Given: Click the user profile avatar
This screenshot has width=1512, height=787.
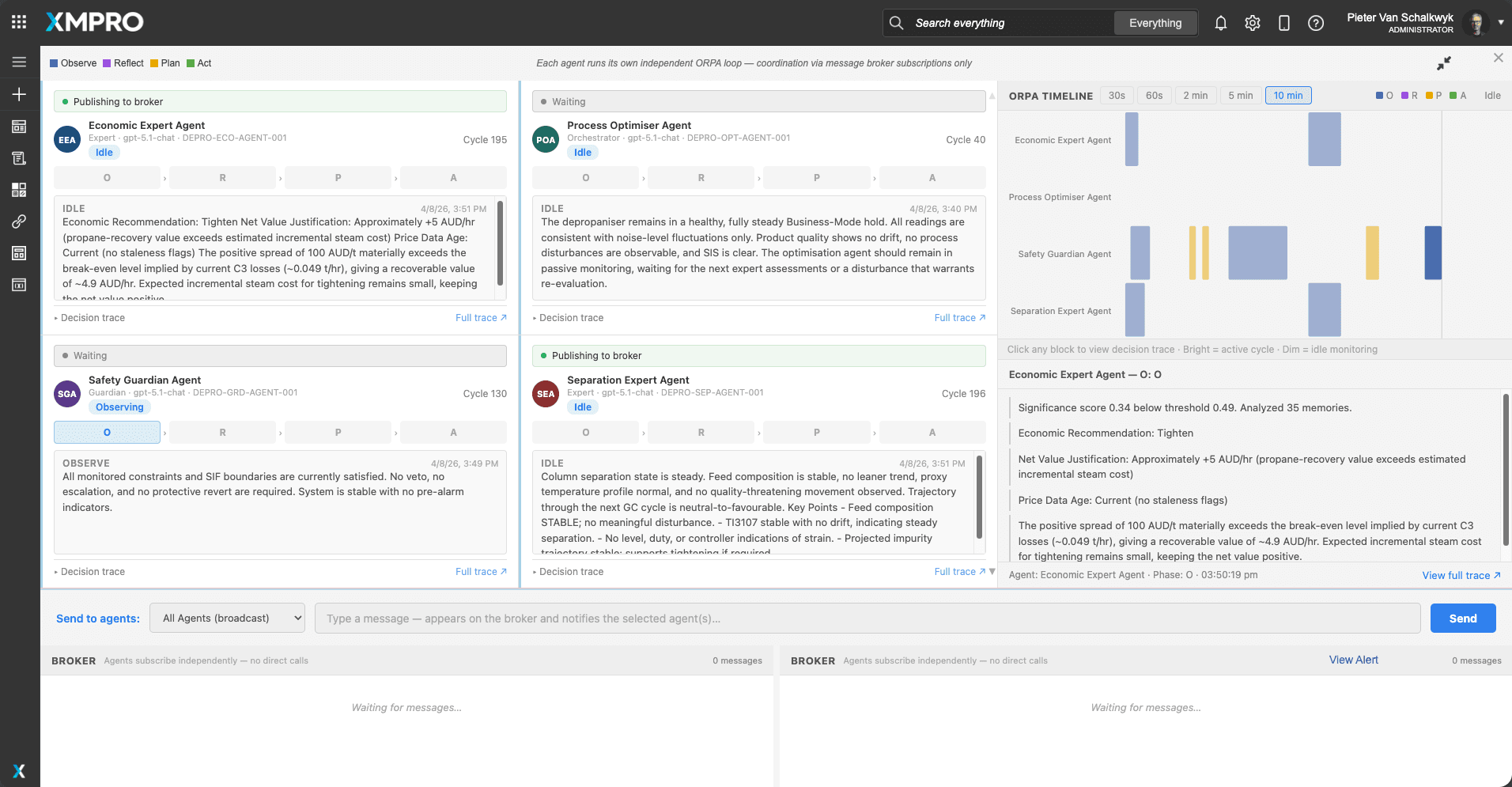Looking at the screenshot, I should click(x=1476, y=23).
